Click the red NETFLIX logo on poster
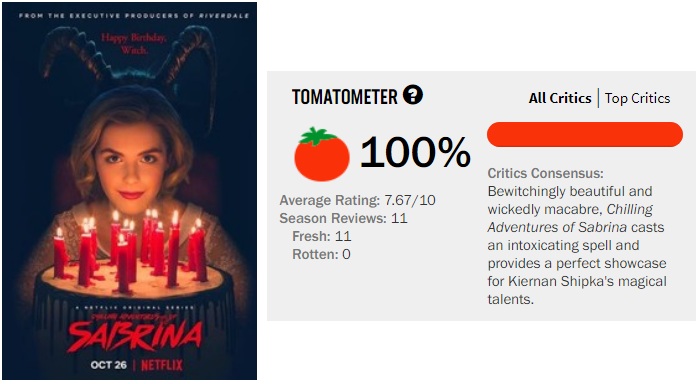700x384 pixels. [x=162, y=365]
